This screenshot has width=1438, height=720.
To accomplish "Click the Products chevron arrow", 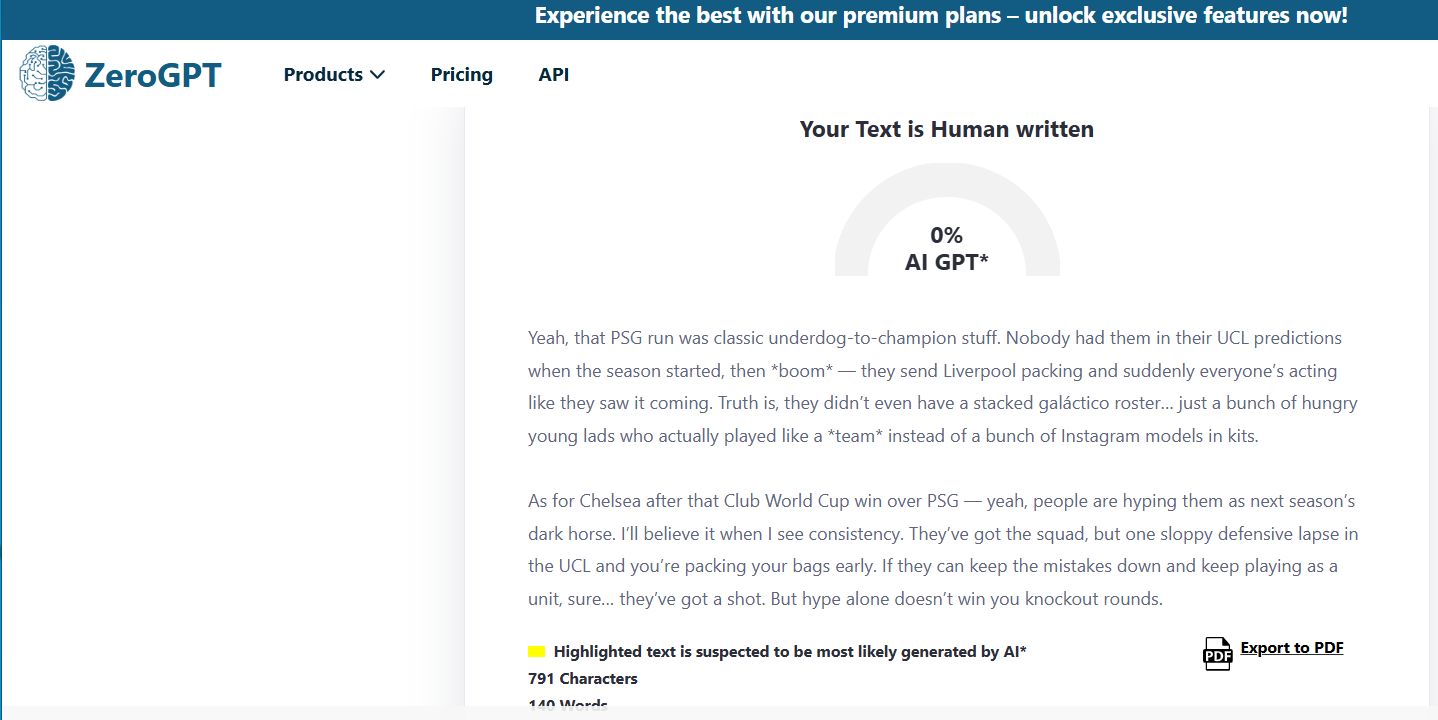I will pos(377,75).
